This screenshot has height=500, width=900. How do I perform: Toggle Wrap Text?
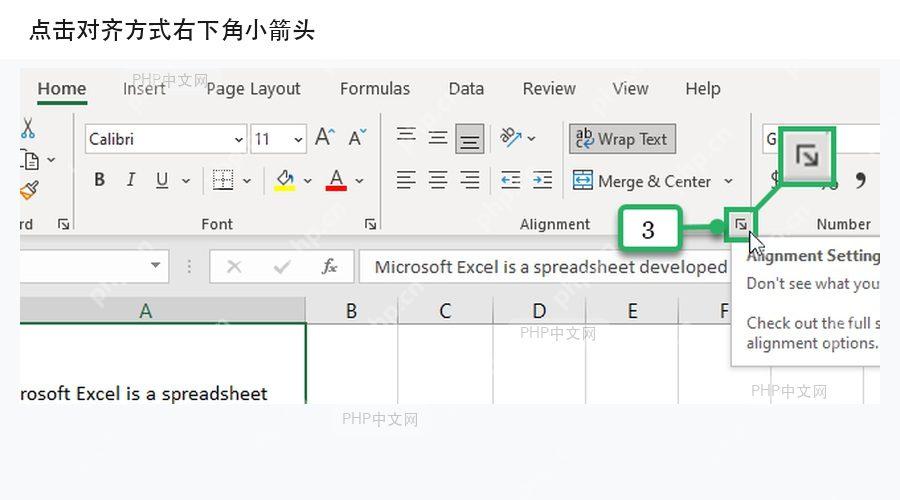point(622,138)
